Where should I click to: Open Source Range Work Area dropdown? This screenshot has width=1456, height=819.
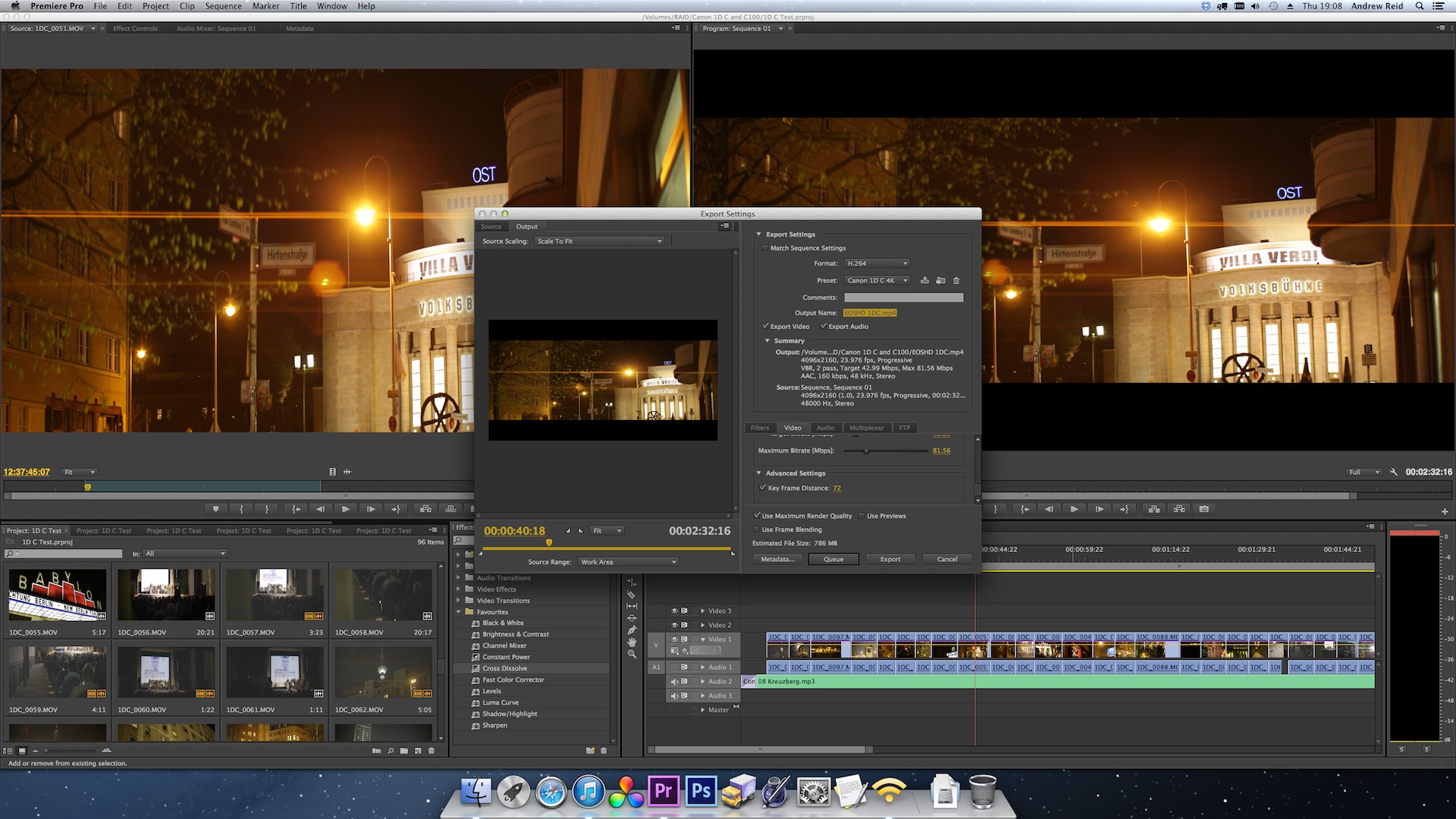(x=628, y=562)
